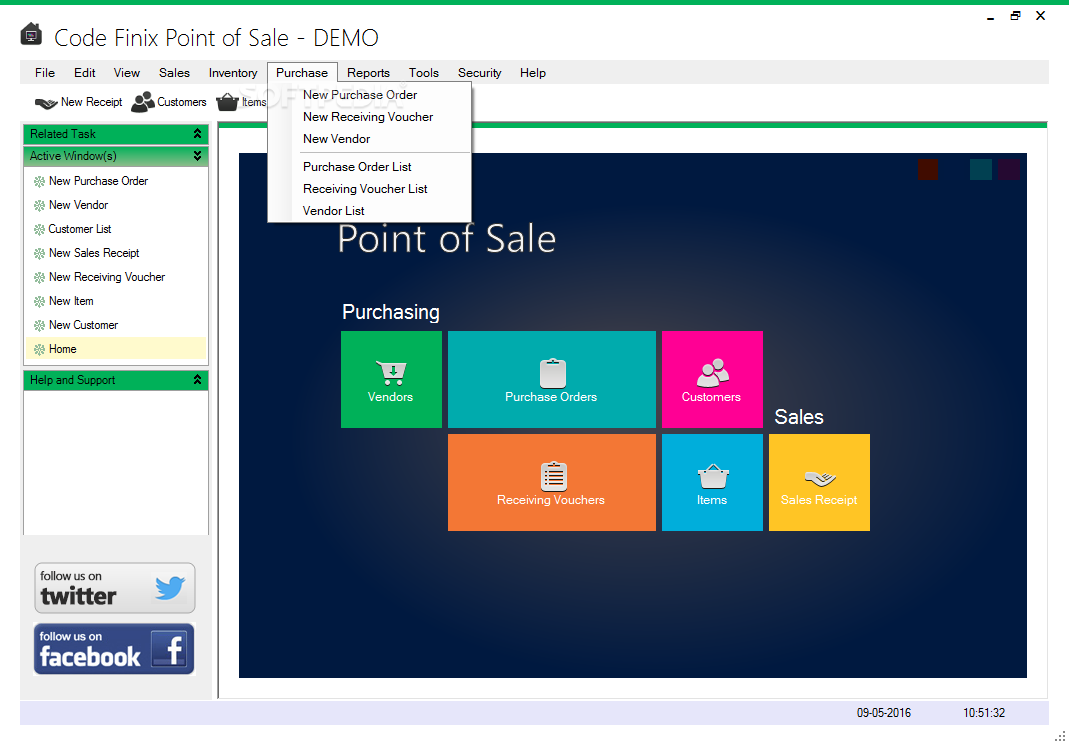Open the View menu

[x=127, y=73]
